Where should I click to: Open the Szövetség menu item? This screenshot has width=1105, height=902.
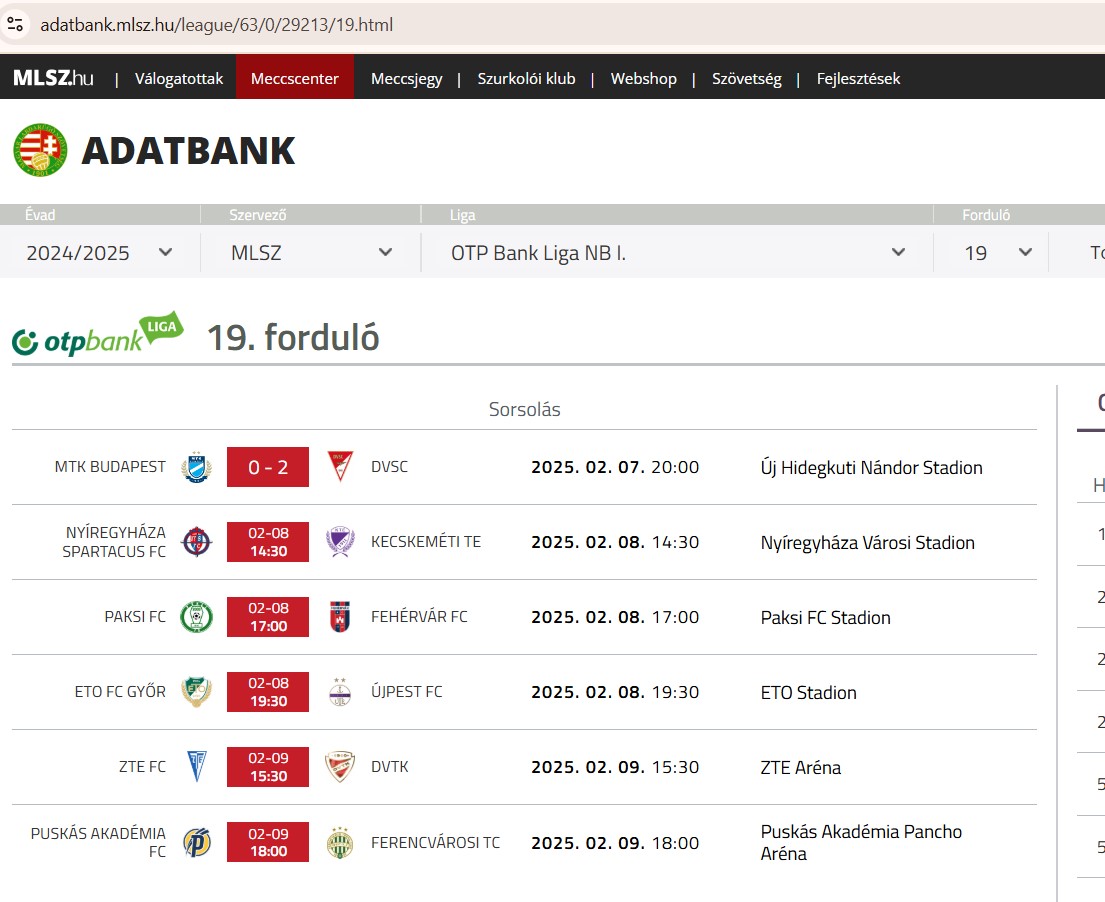pos(746,78)
